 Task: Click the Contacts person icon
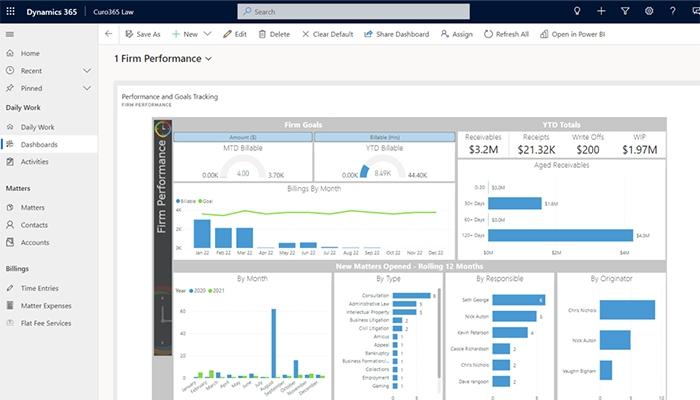click(10, 225)
